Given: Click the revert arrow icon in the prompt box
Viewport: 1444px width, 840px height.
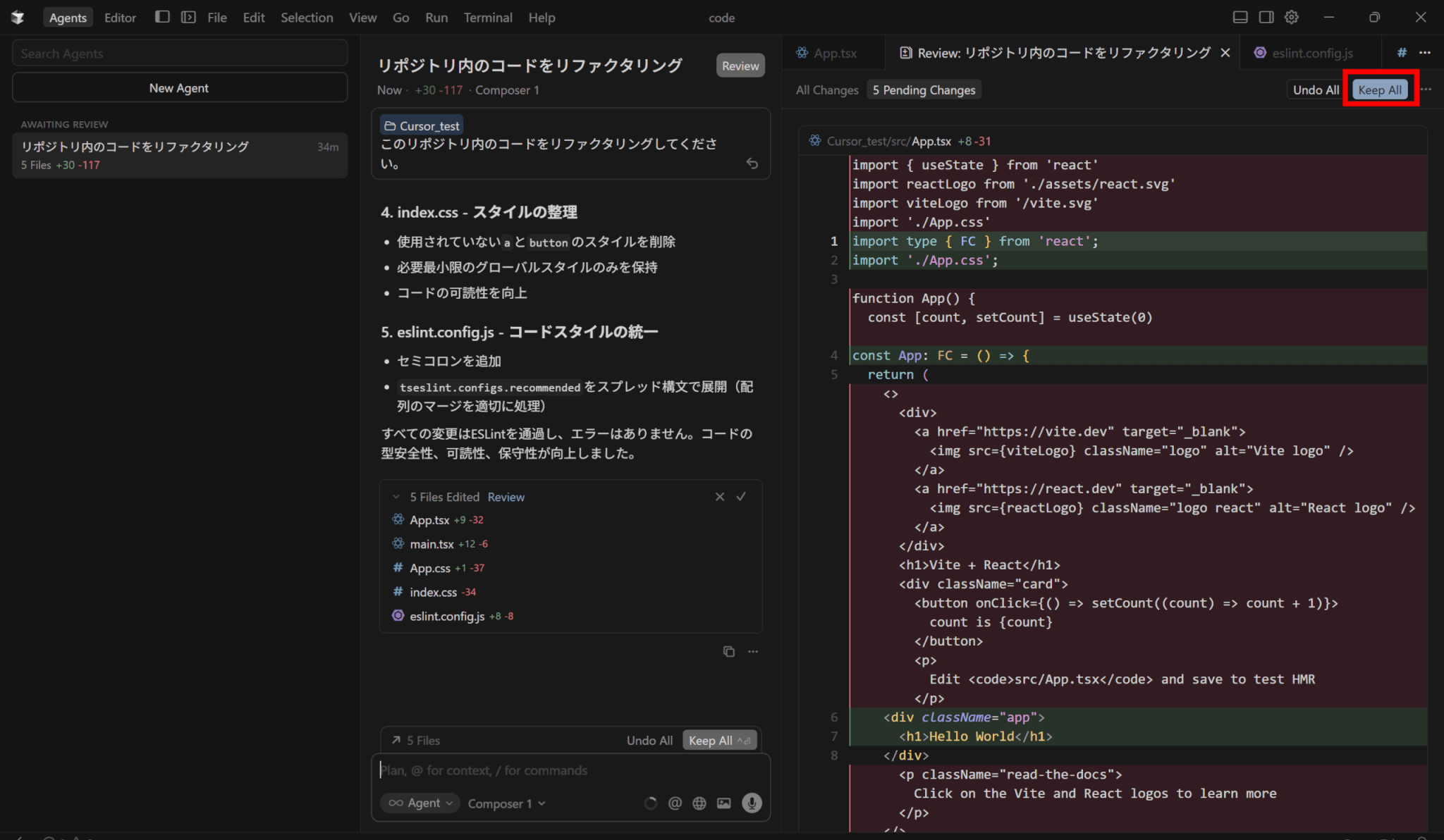Looking at the screenshot, I should pyautogui.click(x=752, y=163).
